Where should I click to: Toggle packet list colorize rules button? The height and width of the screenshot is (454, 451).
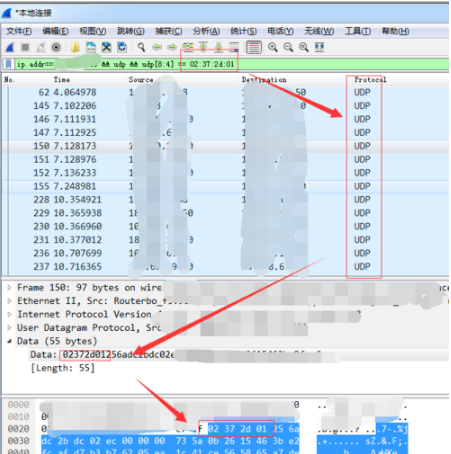tap(254, 47)
